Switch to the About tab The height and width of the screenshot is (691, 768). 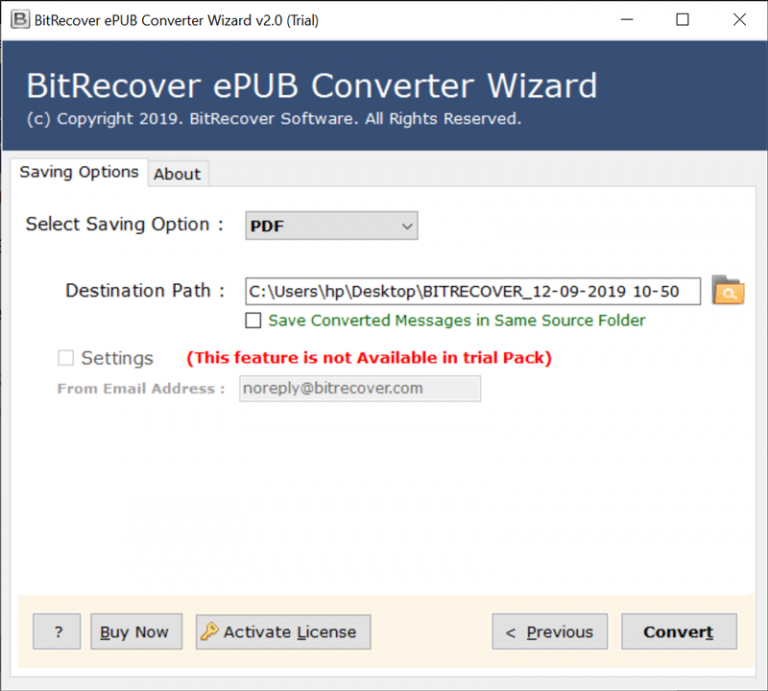(x=177, y=174)
